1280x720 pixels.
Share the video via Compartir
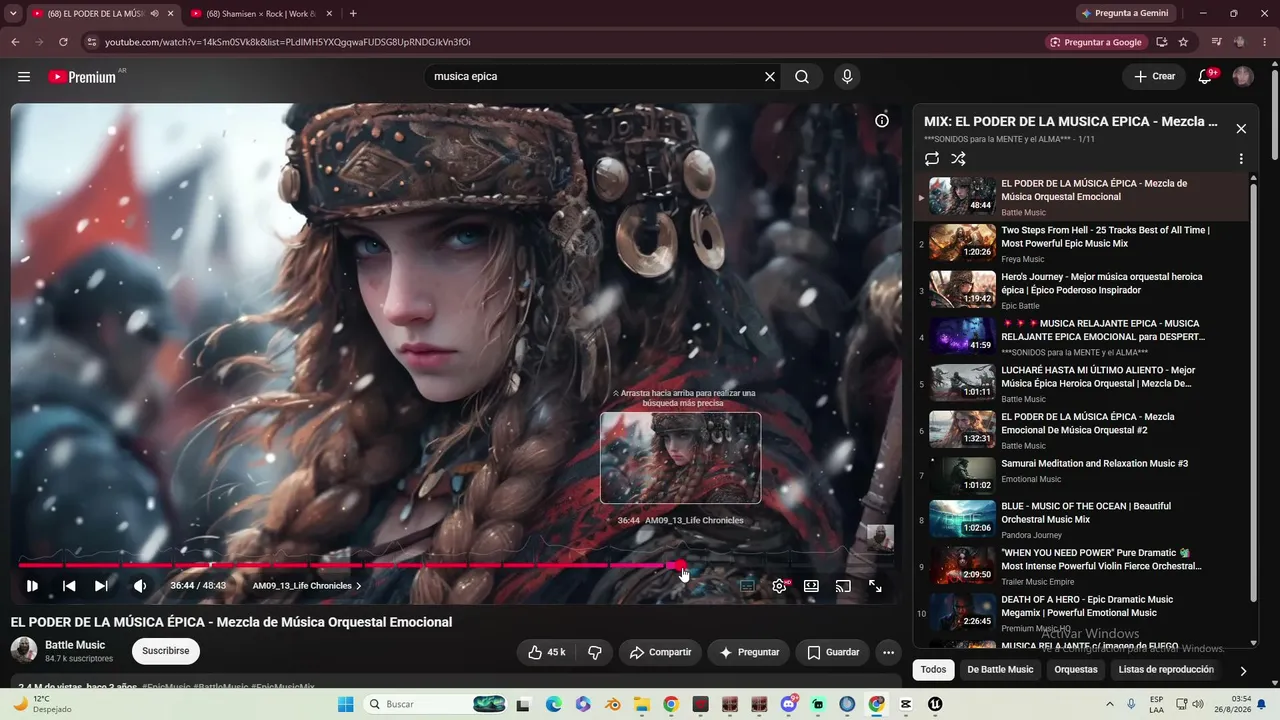(x=660, y=652)
